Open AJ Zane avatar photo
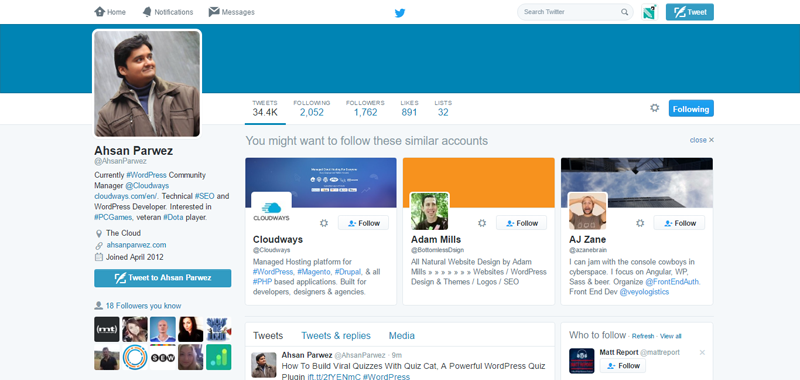 click(588, 211)
